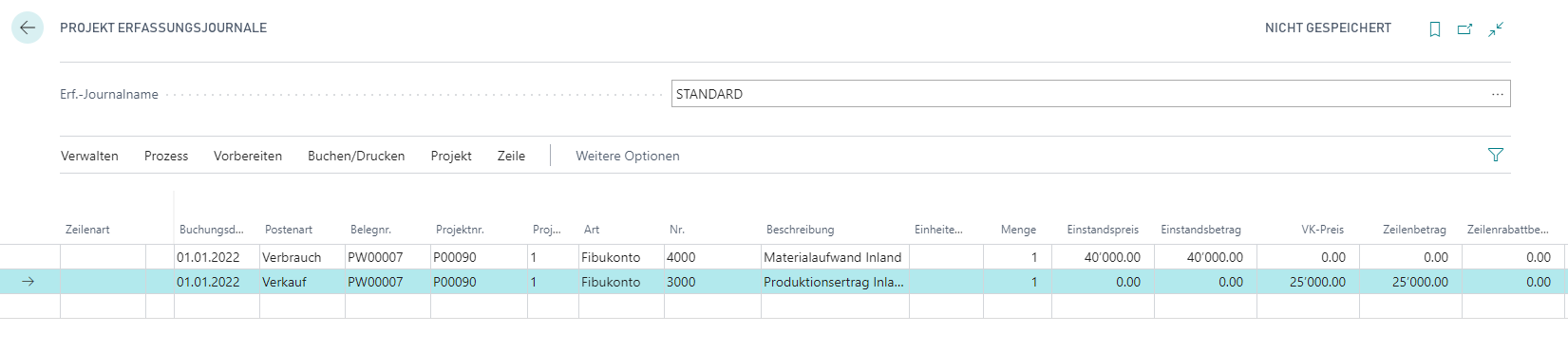Open the Zeile menu
The height and width of the screenshot is (352, 1568).
(511, 156)
